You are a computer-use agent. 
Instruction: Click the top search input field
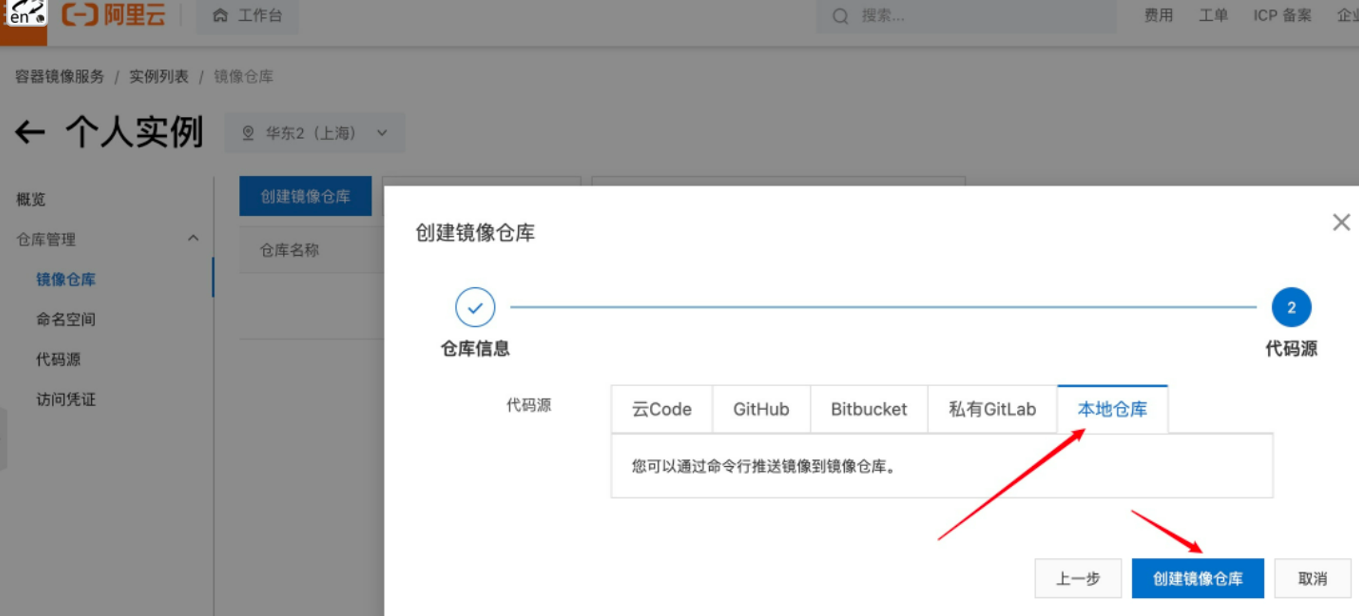[980, 16]
